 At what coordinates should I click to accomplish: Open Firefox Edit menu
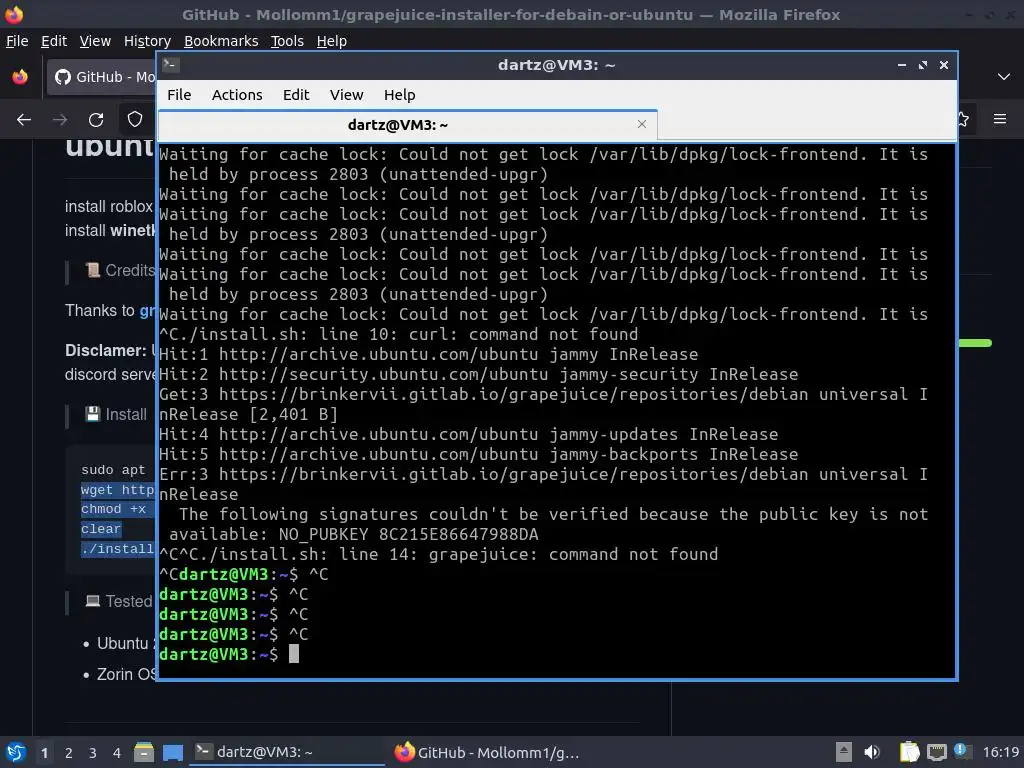tap(54, 40)
